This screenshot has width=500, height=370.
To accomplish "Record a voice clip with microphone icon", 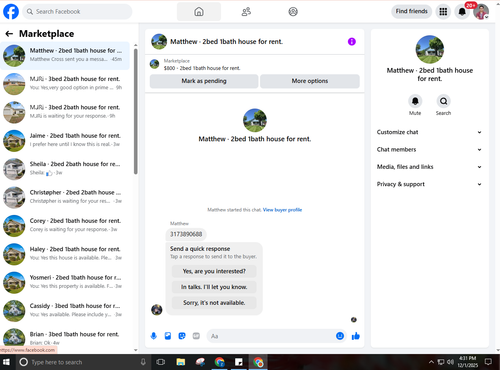I will 154,336.
